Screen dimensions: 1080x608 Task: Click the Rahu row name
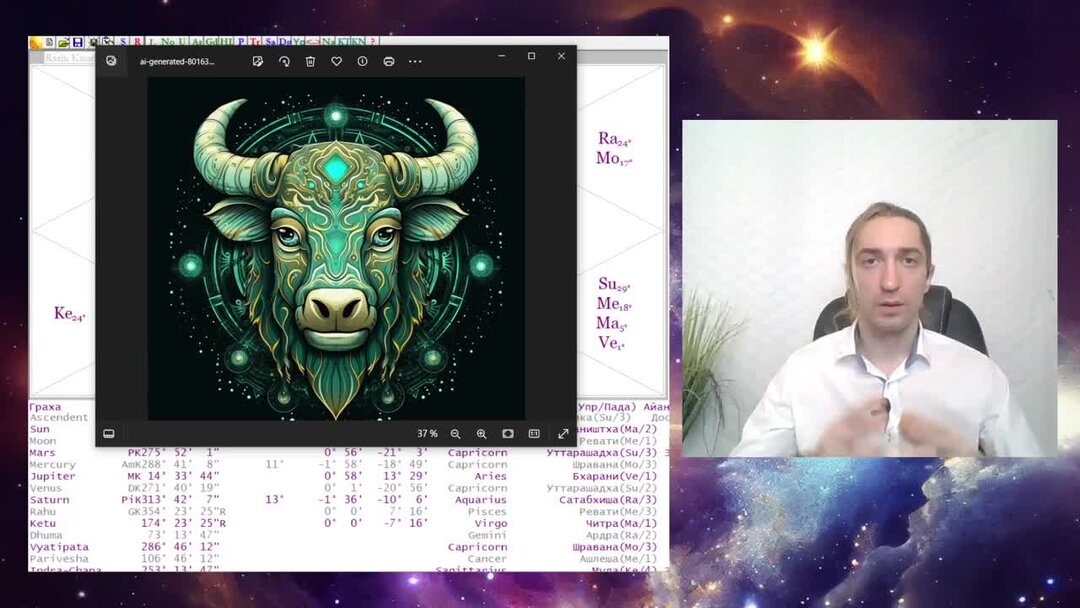(42, 511)
